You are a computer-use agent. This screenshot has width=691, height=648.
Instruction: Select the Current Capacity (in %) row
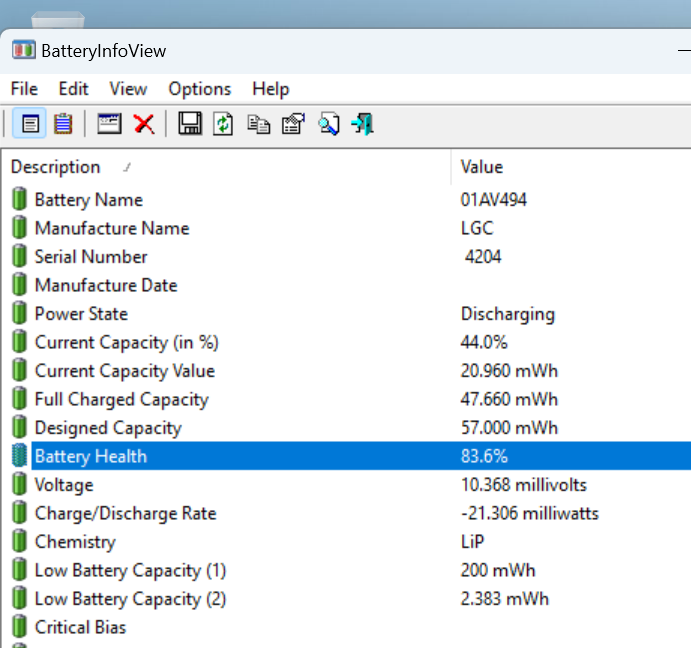[x=346, y=342]
